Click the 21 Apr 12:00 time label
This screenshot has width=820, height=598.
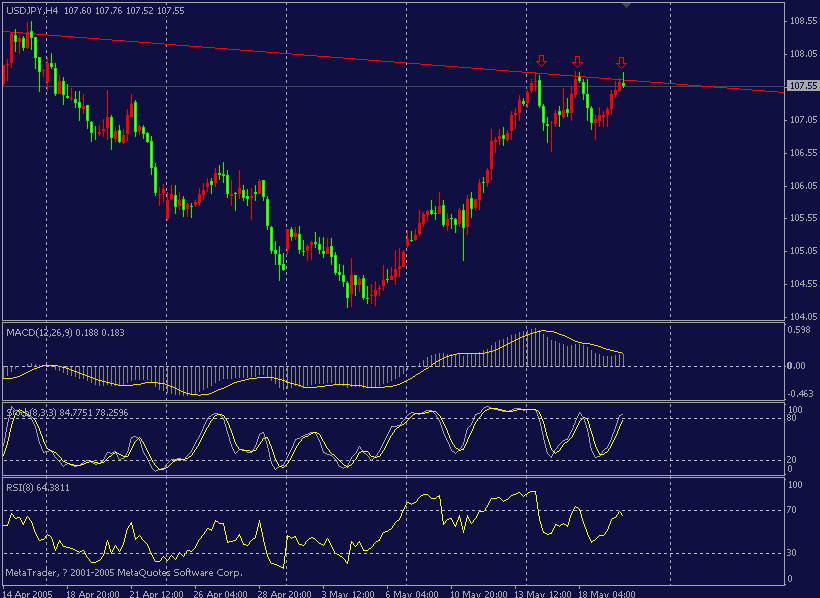[x=156, y=594]
